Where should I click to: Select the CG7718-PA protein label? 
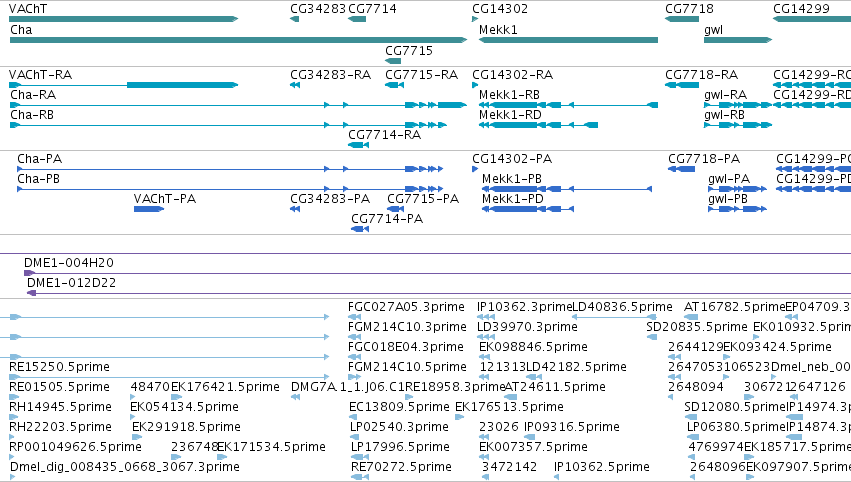coord(704,159)
